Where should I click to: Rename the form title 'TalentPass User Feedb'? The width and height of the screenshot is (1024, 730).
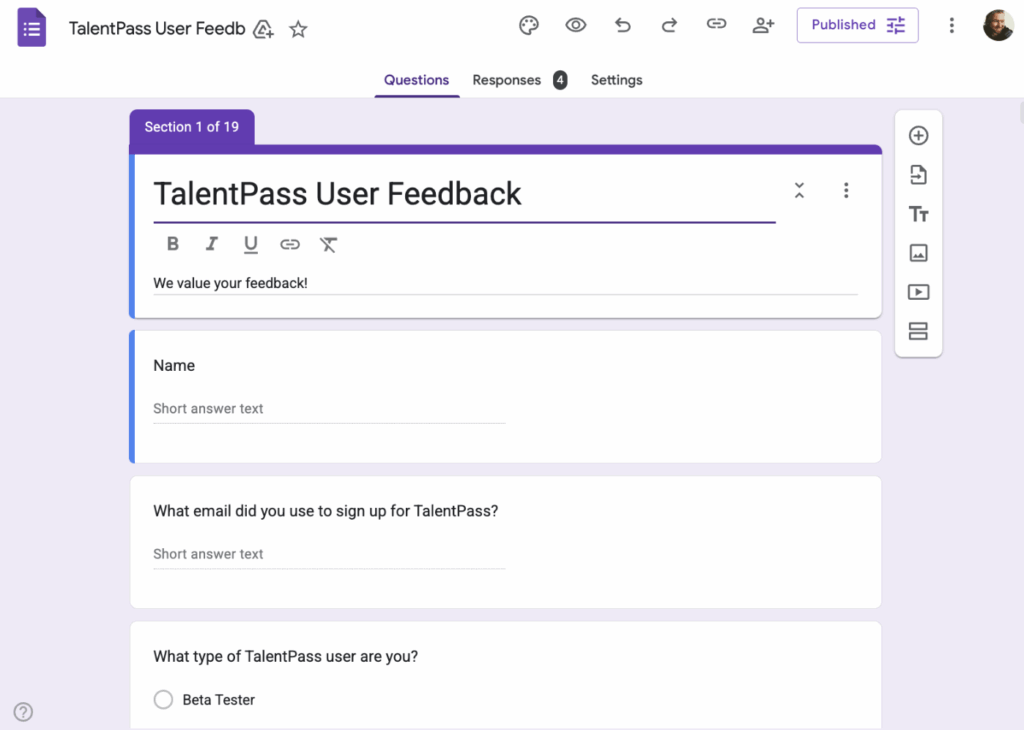157,29
